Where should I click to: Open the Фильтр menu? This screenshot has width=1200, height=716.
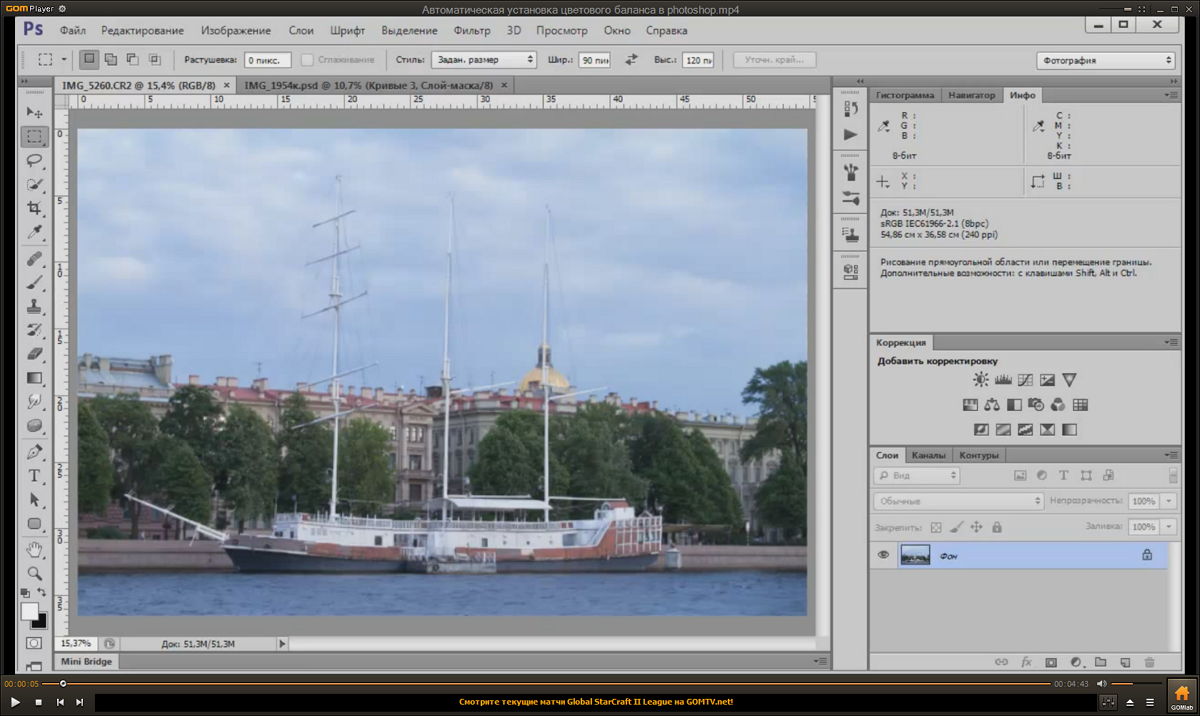[x=472, y=31]
